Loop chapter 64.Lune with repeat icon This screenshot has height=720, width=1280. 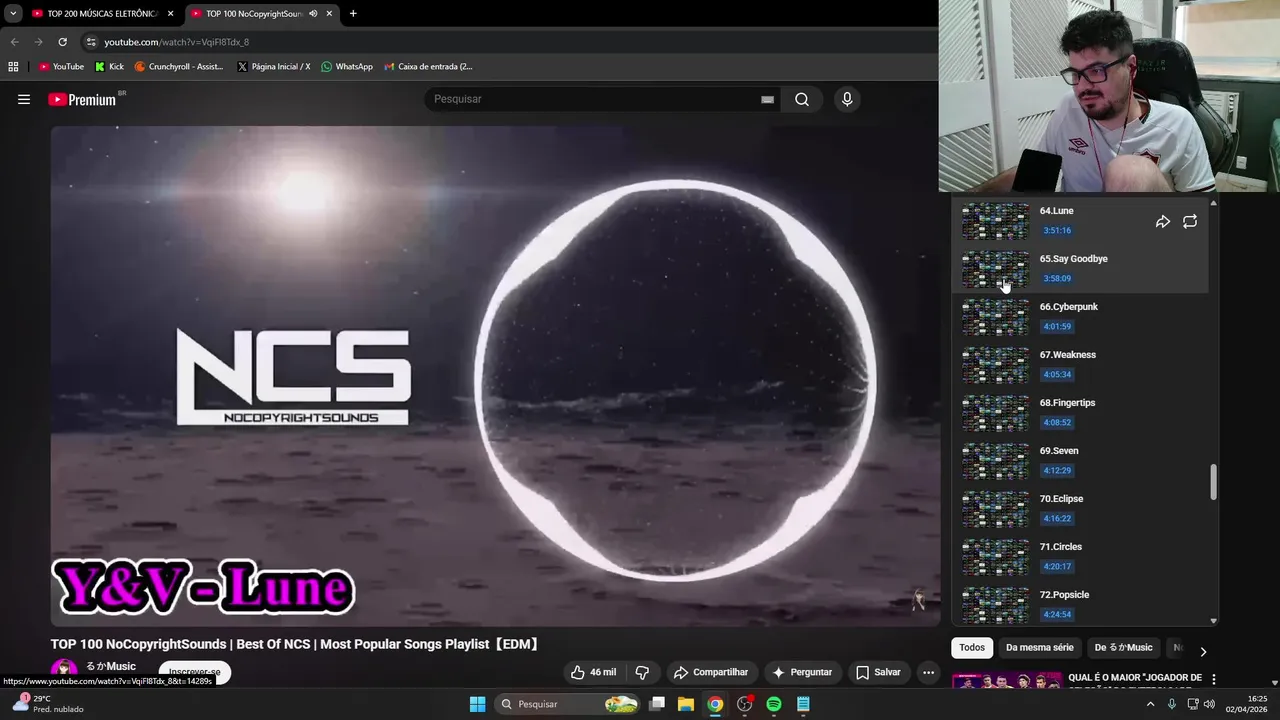click(x=1190, y=222)
